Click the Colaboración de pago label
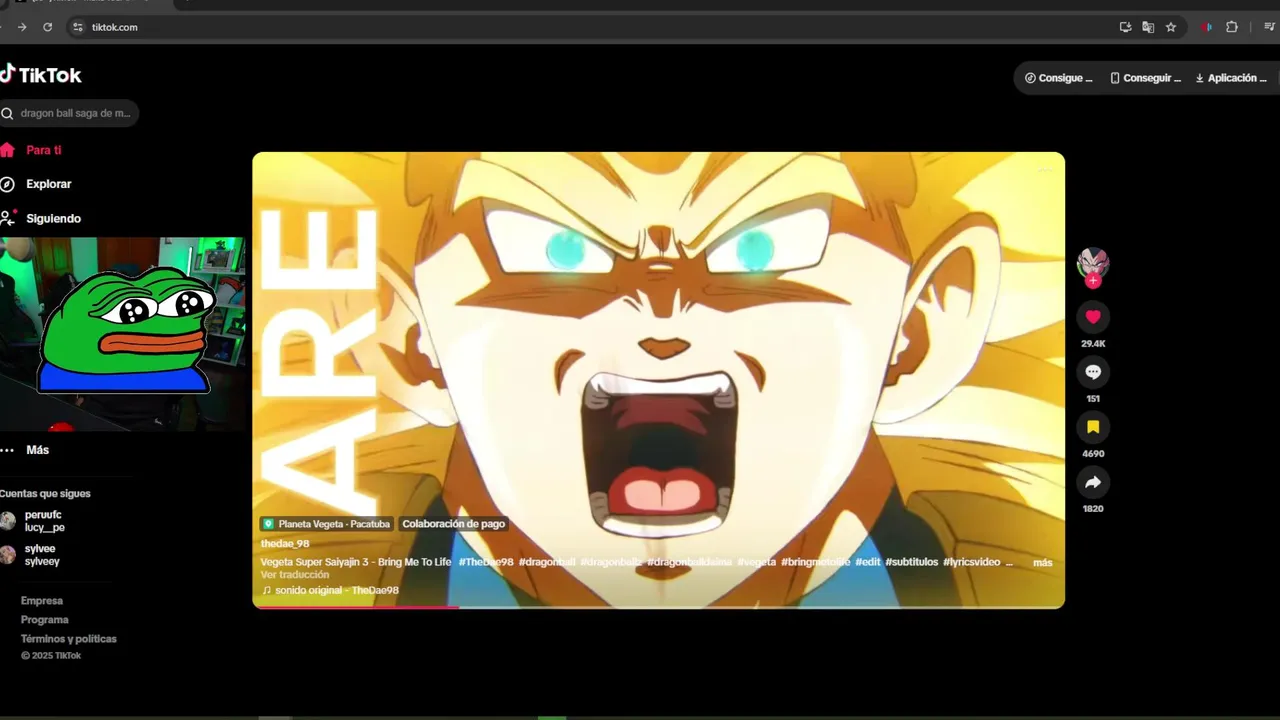The height and width of the screenshot is (720, 1280). pyautogui.click(x=454, y=524)
